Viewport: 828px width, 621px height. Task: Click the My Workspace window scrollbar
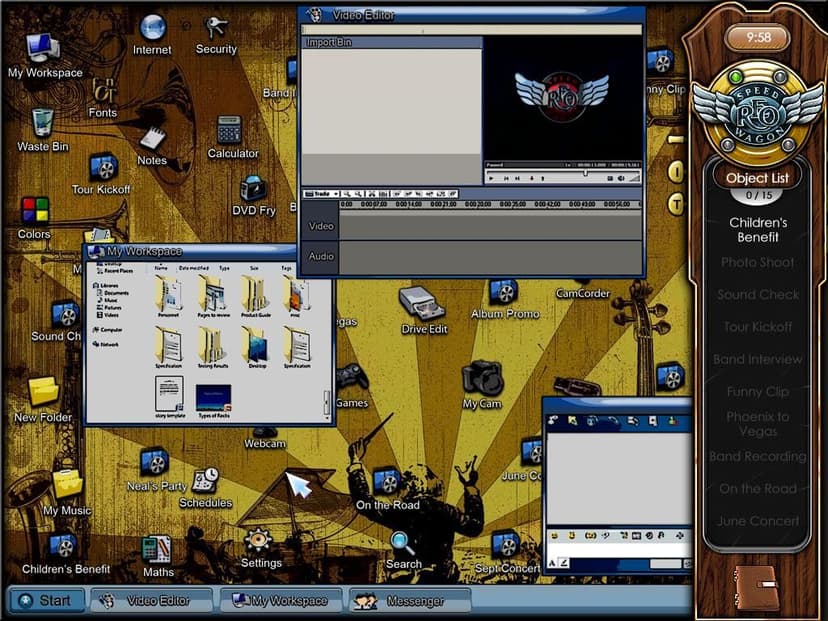pos(327,402)
